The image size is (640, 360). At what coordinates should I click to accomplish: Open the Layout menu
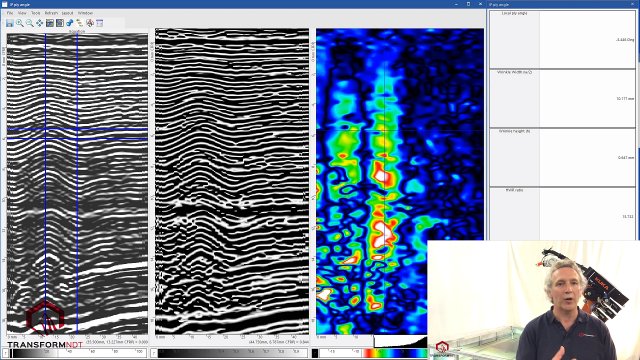[67, 13]
